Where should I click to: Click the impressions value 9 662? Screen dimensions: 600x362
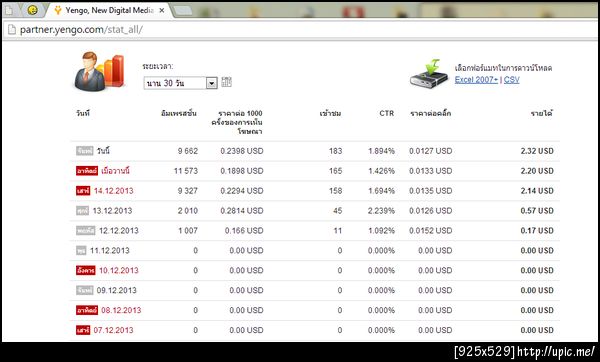click(x=188, y=151)
